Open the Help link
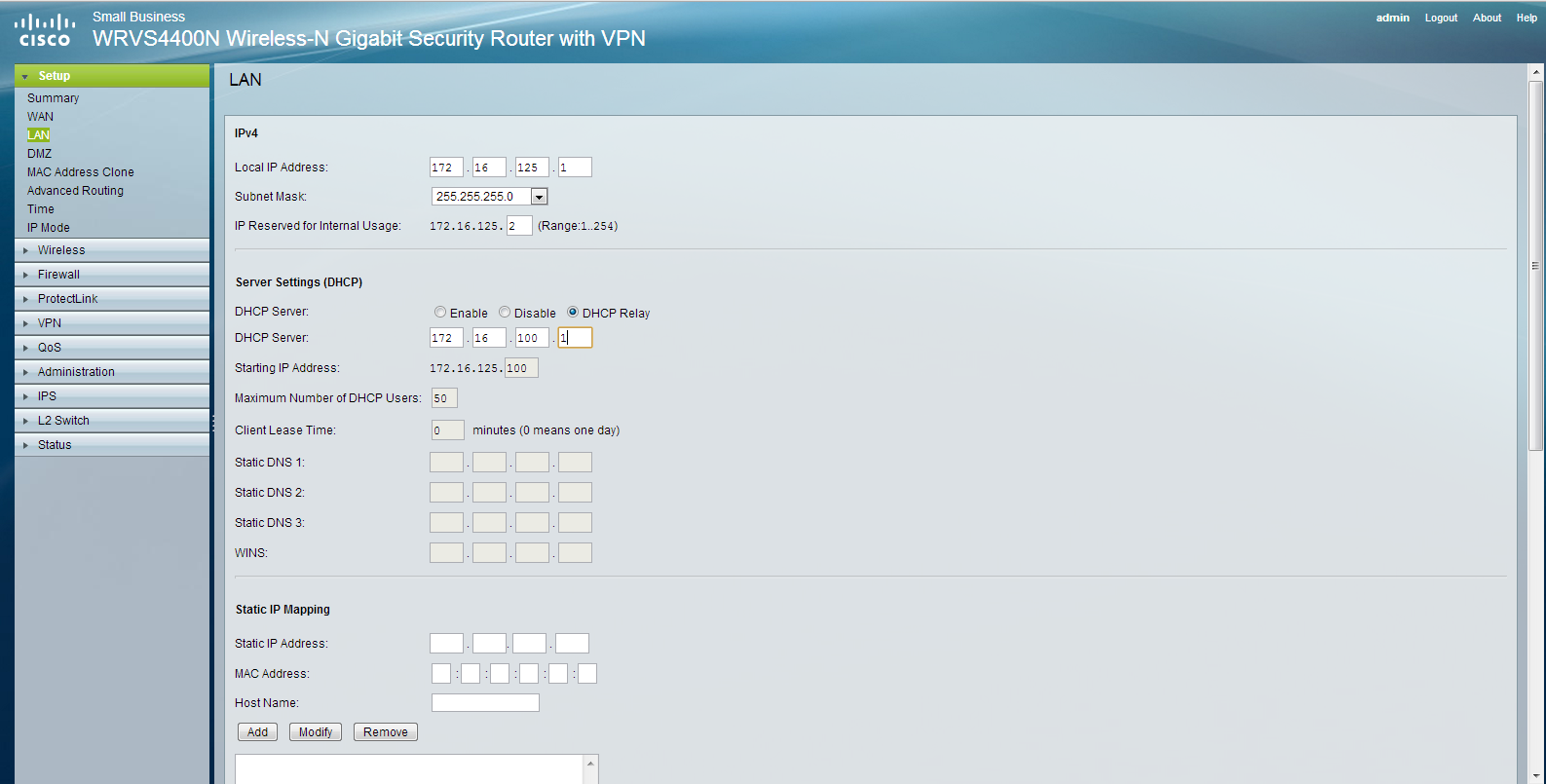 click(1527, 18)
